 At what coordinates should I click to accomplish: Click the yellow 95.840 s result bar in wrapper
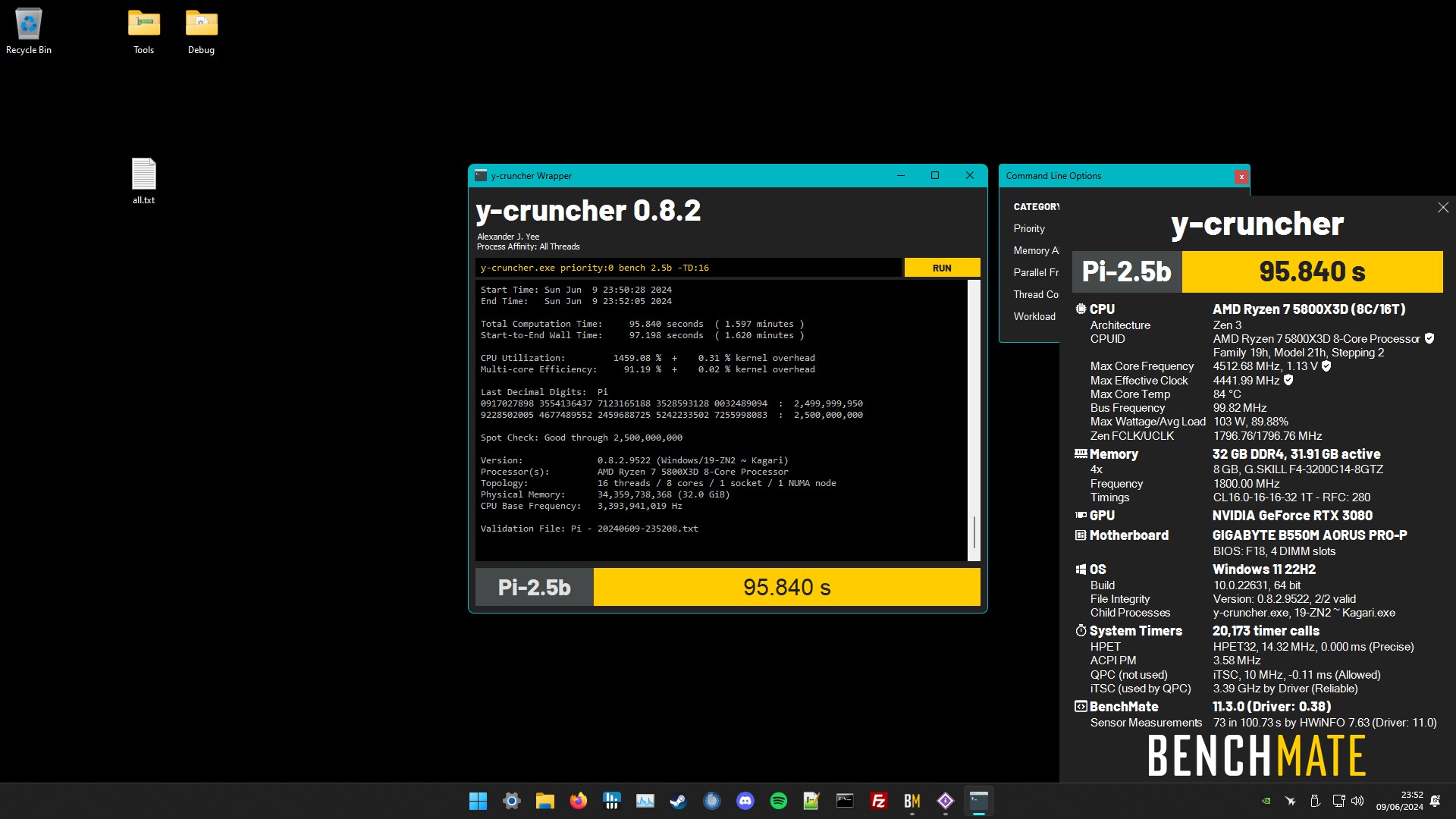point(786,588)
